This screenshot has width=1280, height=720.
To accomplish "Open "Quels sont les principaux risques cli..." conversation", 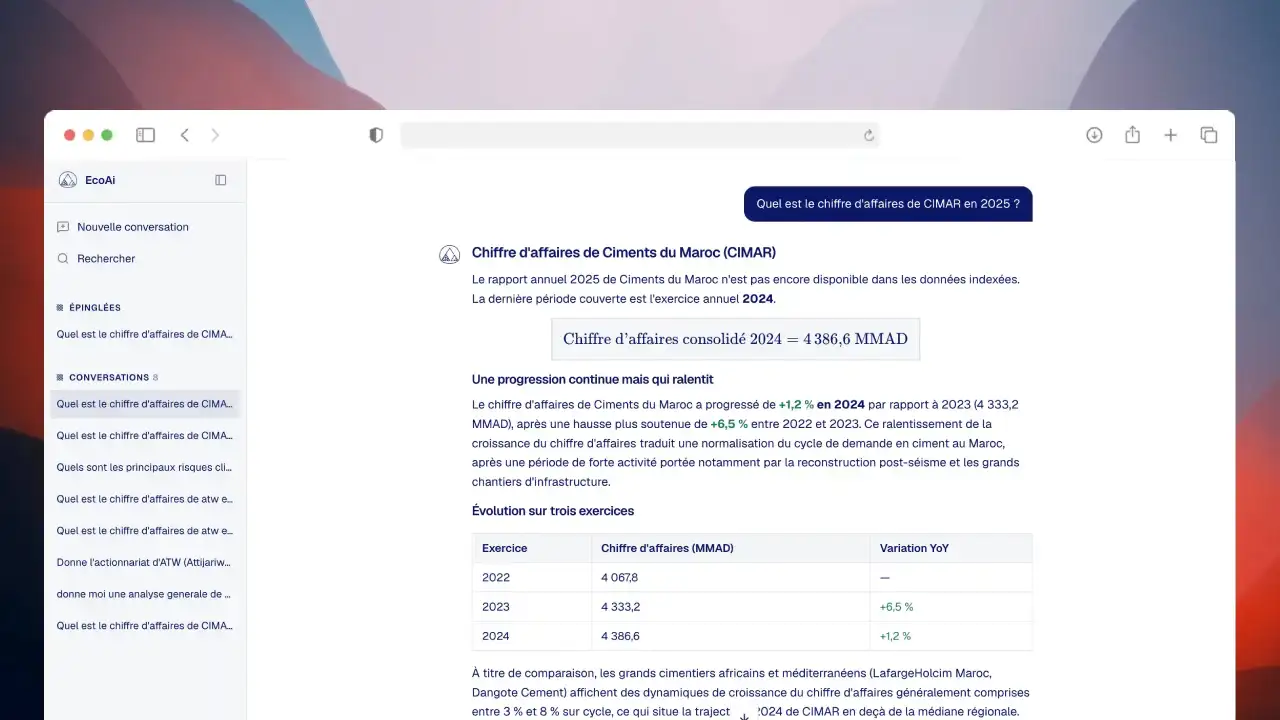I will click(145, 467).
